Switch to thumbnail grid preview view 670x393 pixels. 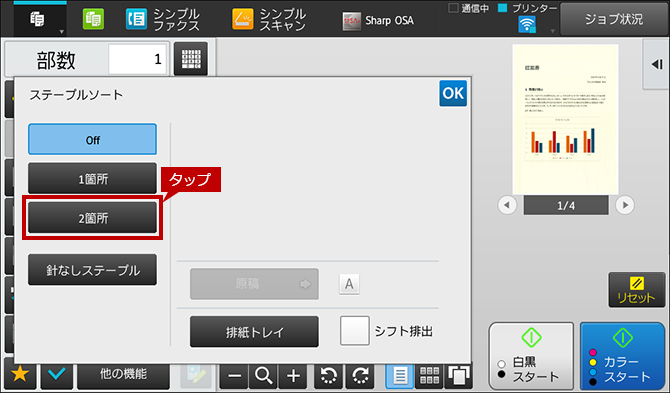(429, 376)
